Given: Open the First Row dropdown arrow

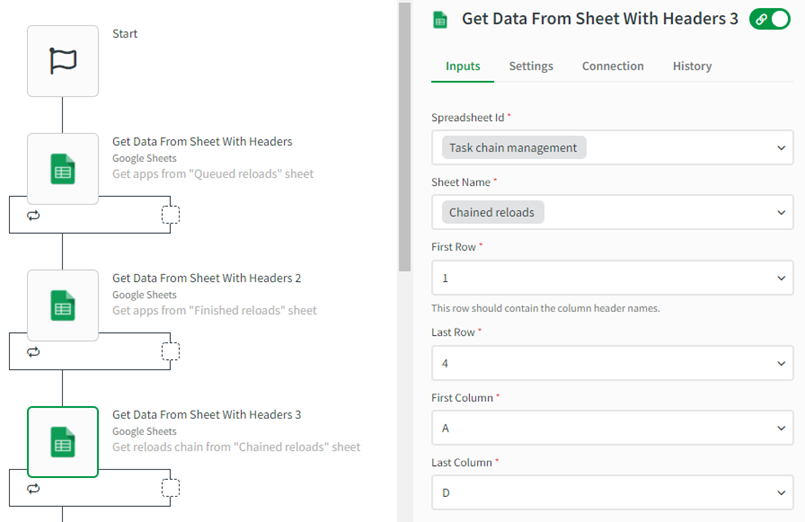Looking at the screenshot, I should pos(781,278).
